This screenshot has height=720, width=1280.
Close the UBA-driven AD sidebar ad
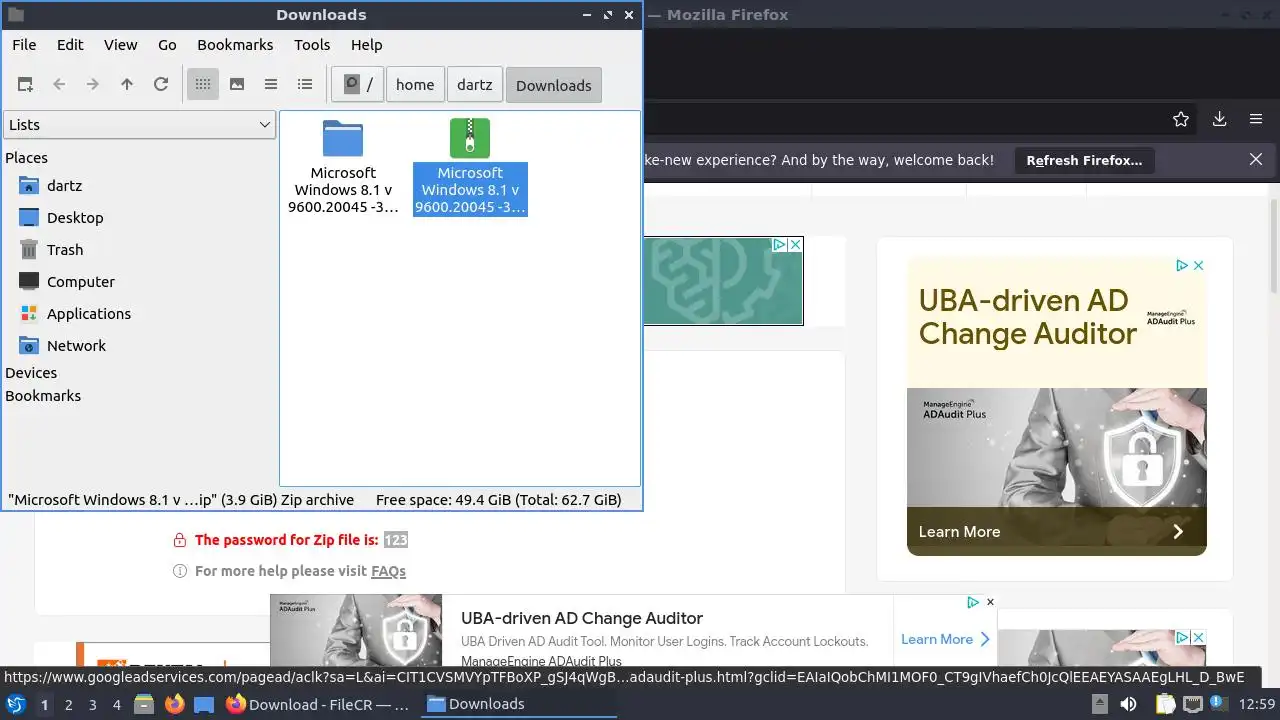1199,266
